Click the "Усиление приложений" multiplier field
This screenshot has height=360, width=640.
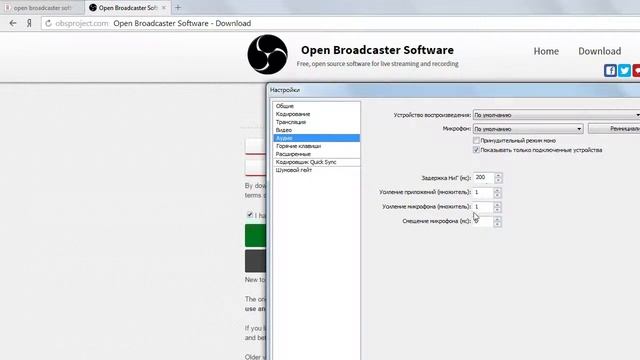click(483, 192)
